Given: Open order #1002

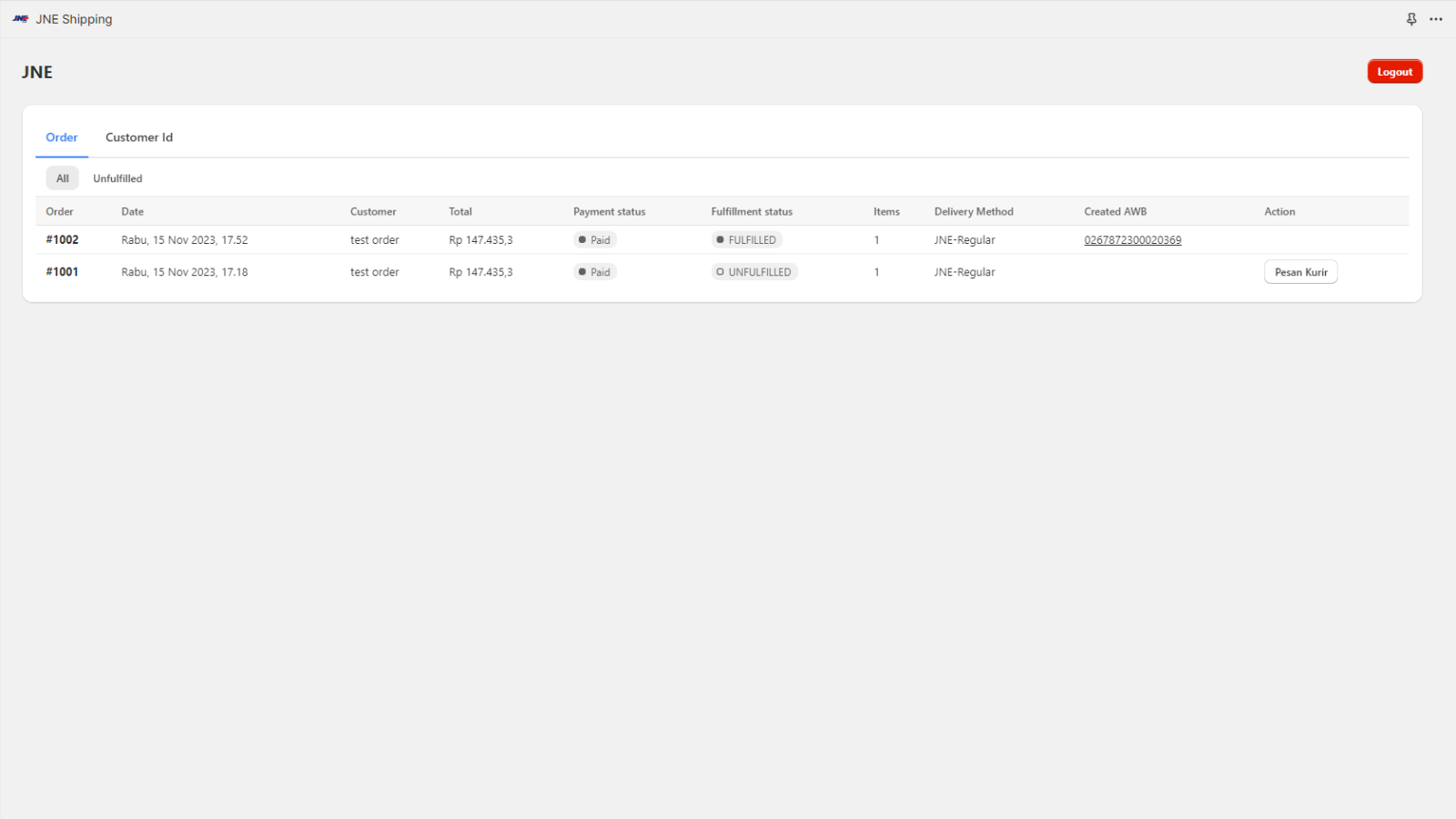Looking at the screenshot, I should 63,240.
